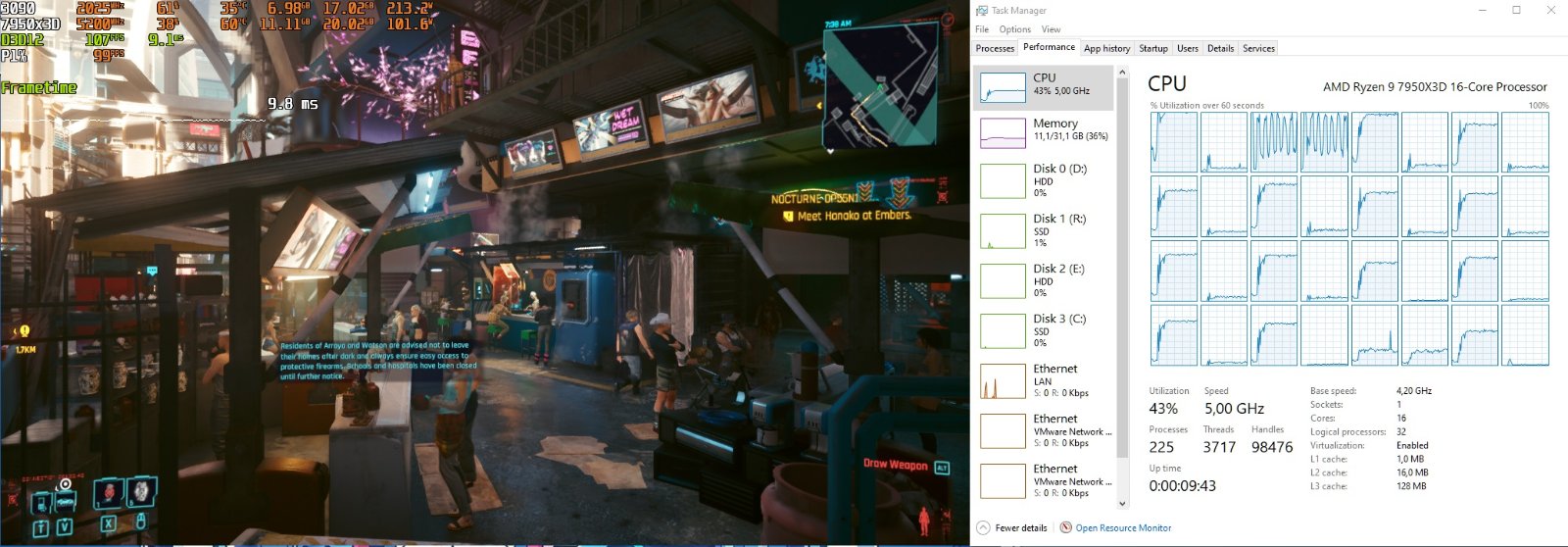Click the Resource Monitor gauge icon
The width and height of the screenshot is (1568, 547).
point(1066,527)
